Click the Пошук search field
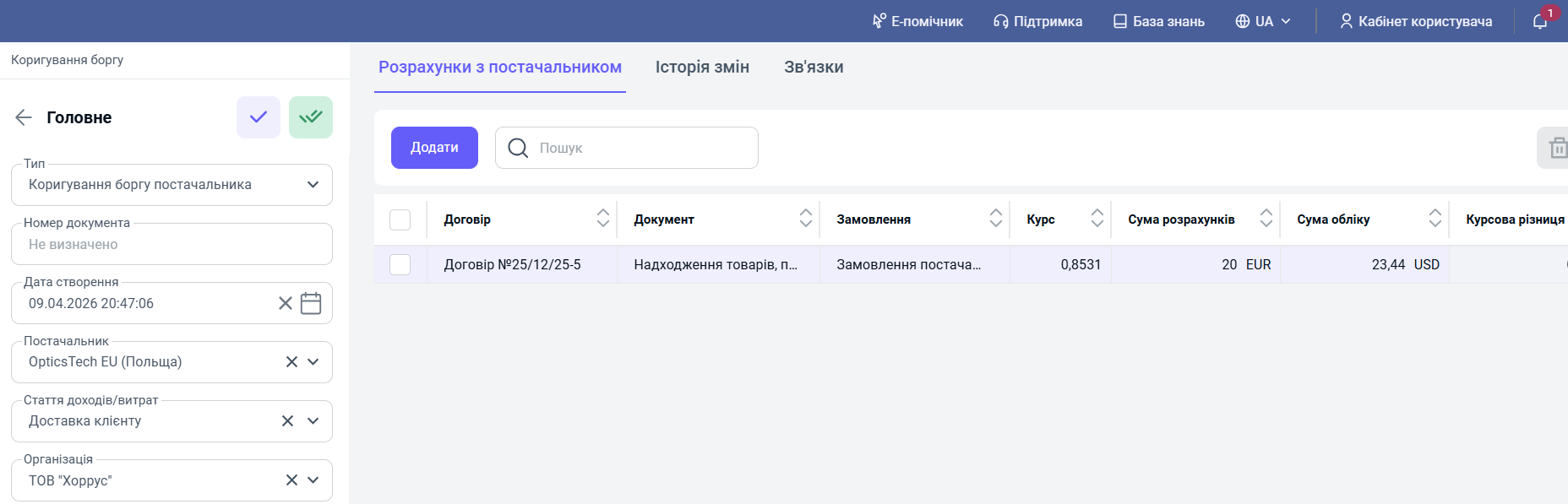This screenshot has width=1568, height=504. click(x=627, y=148)
